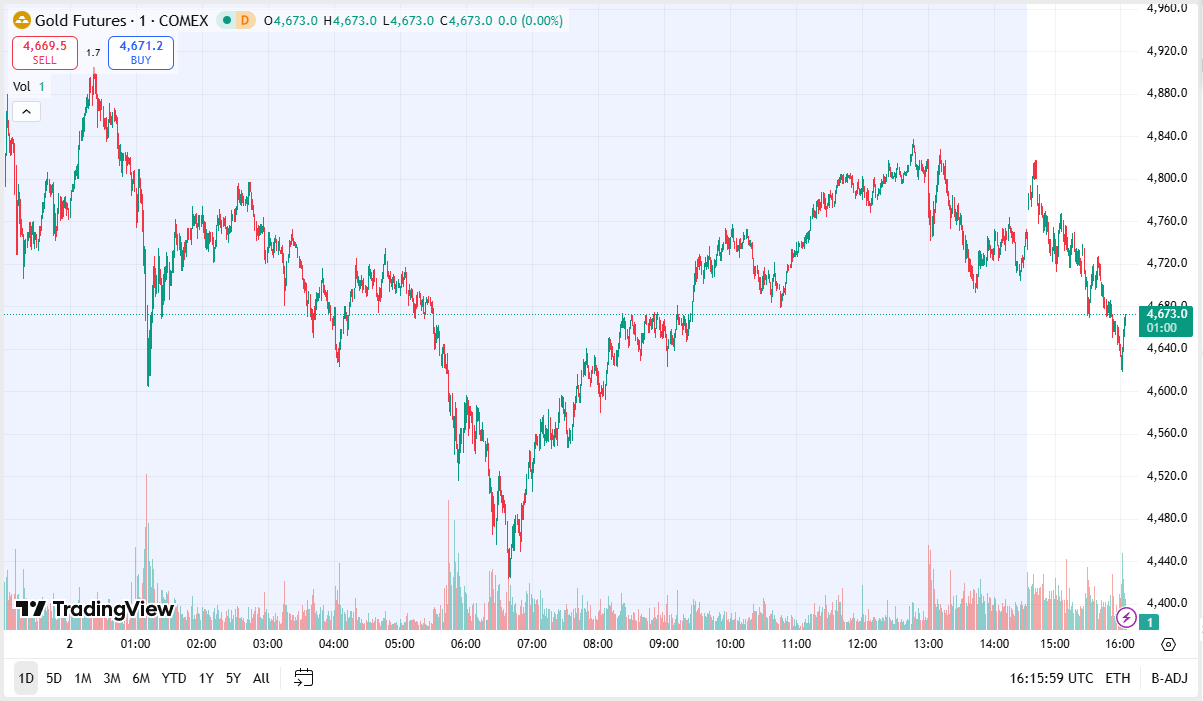
Task: Toggle the B-ADJ back-adjustment option
Action: pyautogui.click(x=1167, y=678)
